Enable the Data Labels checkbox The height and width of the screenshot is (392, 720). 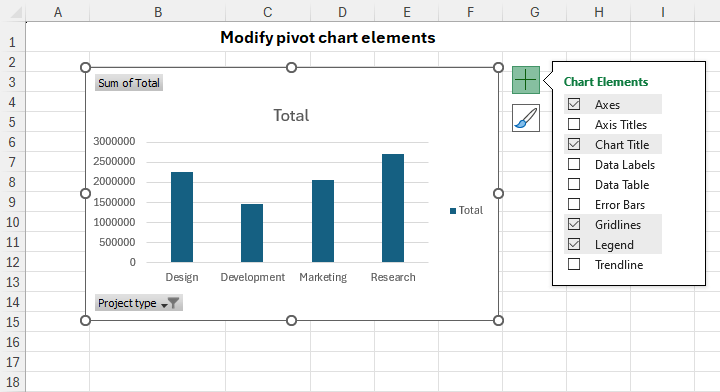click(574, 164)
